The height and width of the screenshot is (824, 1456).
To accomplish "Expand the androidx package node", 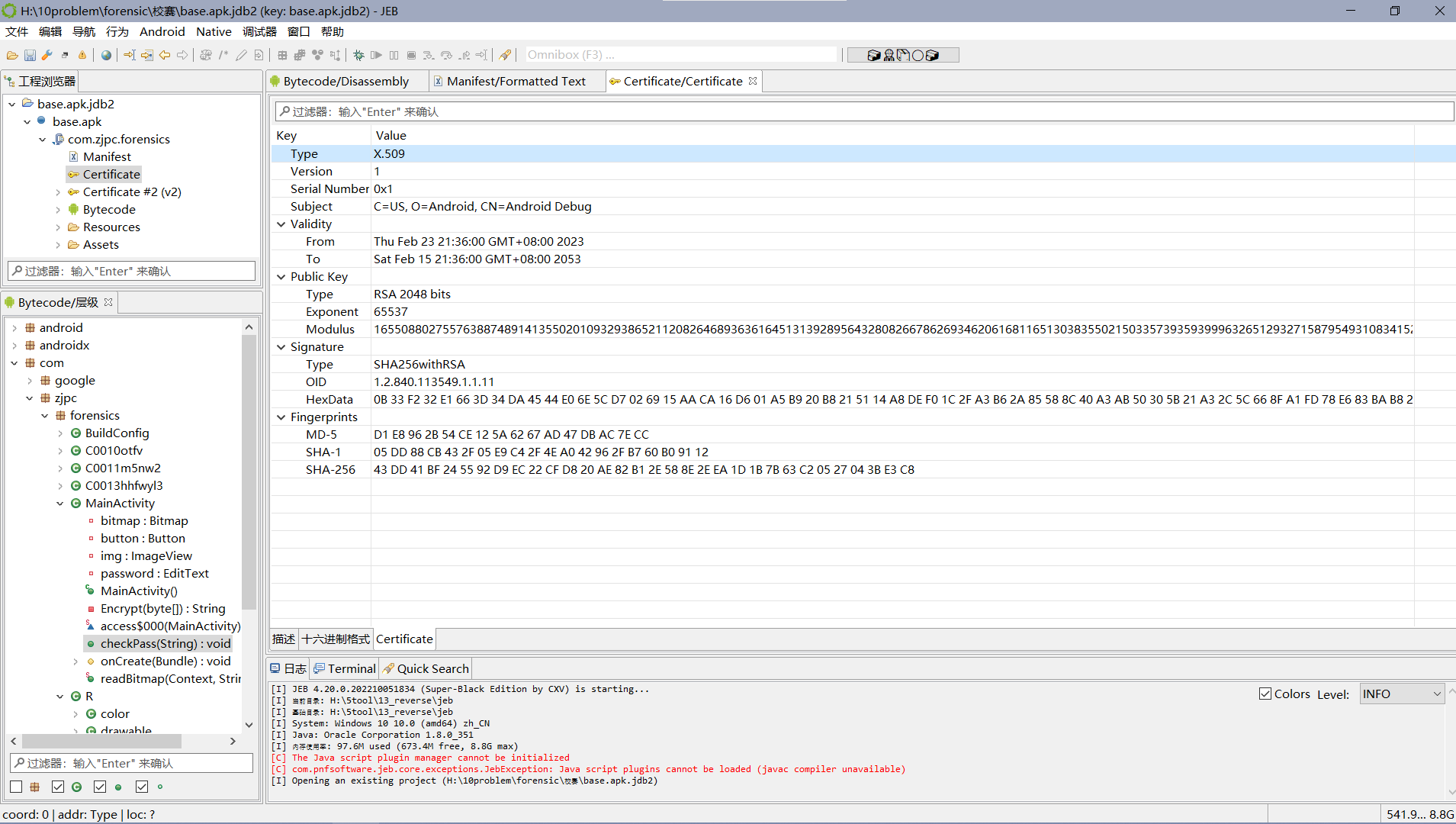I will pyautogui.click(x=14, y=346).
